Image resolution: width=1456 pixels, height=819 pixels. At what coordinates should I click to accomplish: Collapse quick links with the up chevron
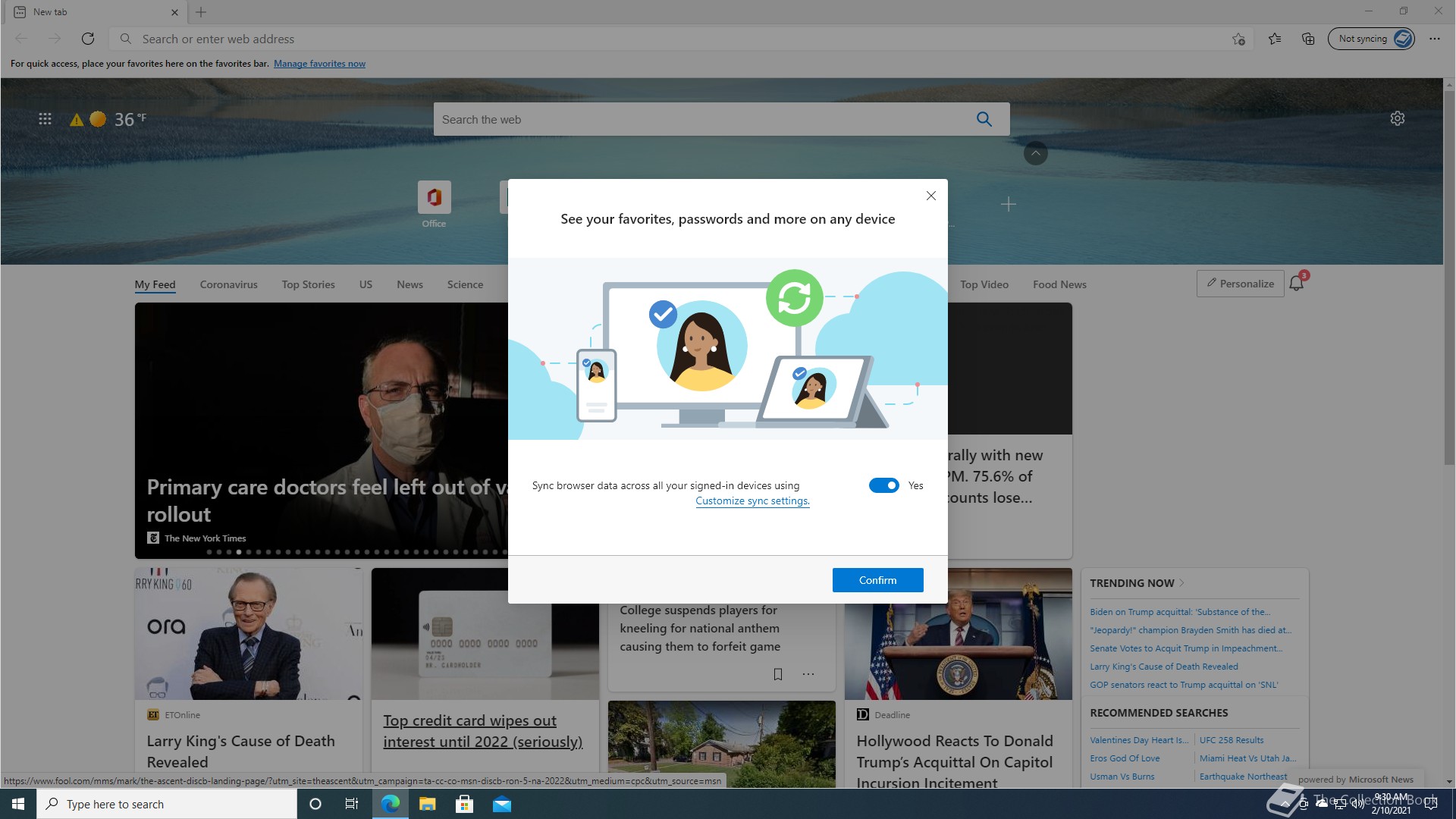(1036, 153)
